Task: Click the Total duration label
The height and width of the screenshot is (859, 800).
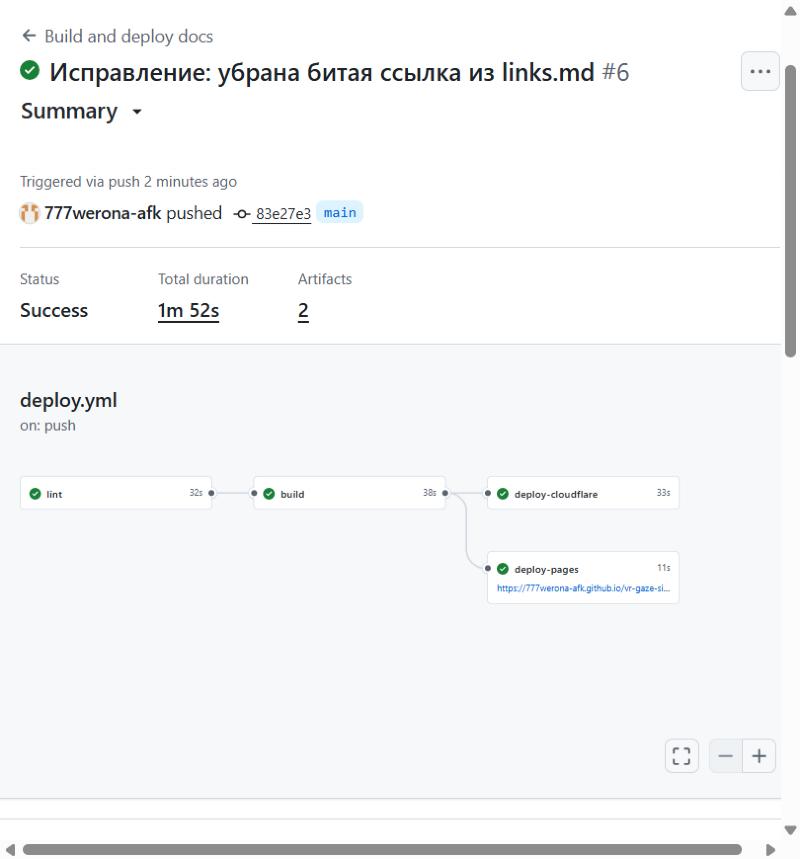Action: pos(203,279)
